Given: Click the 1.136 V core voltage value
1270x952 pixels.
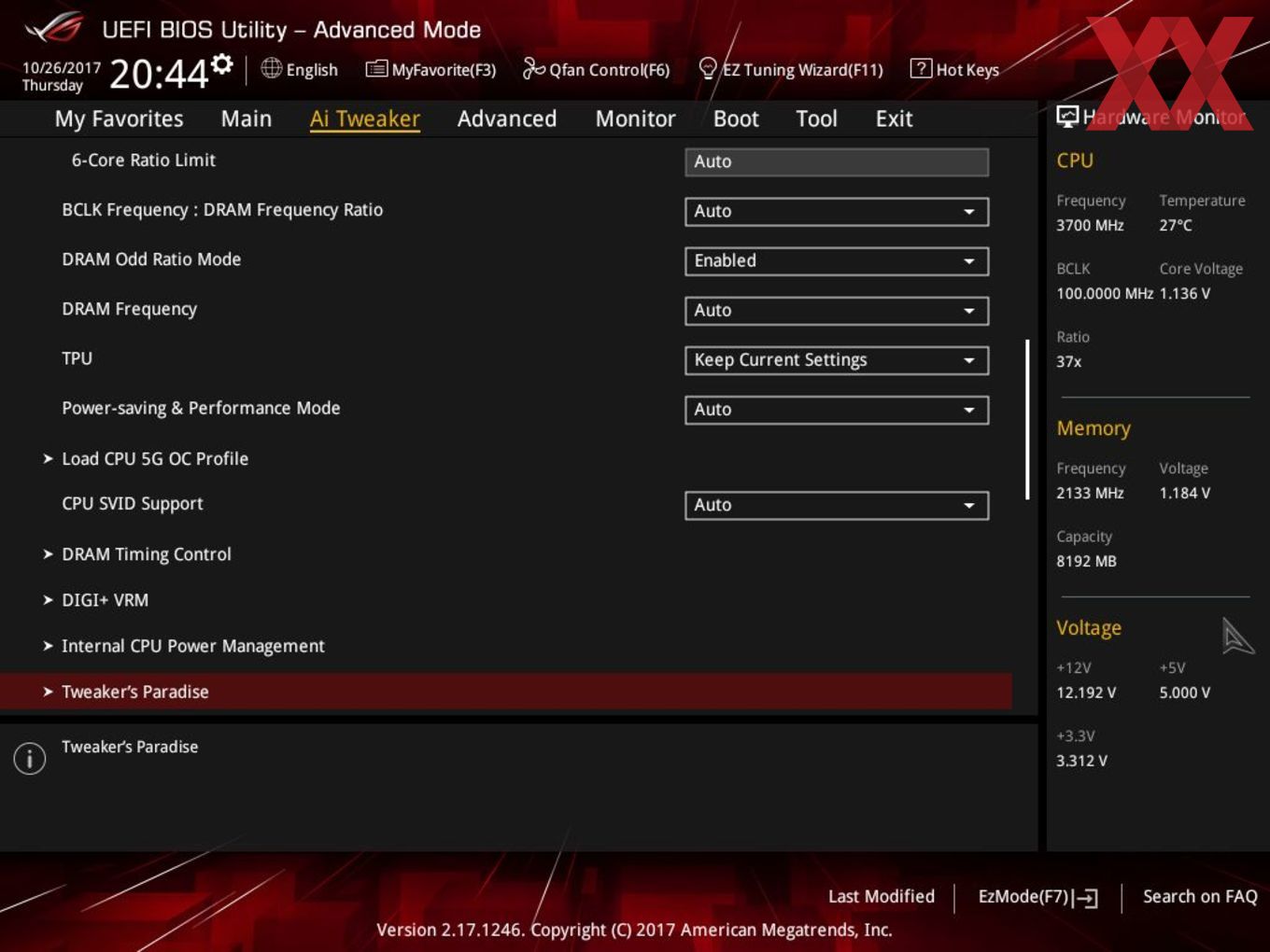Looking at the screenshot, I should point(1184,293).
